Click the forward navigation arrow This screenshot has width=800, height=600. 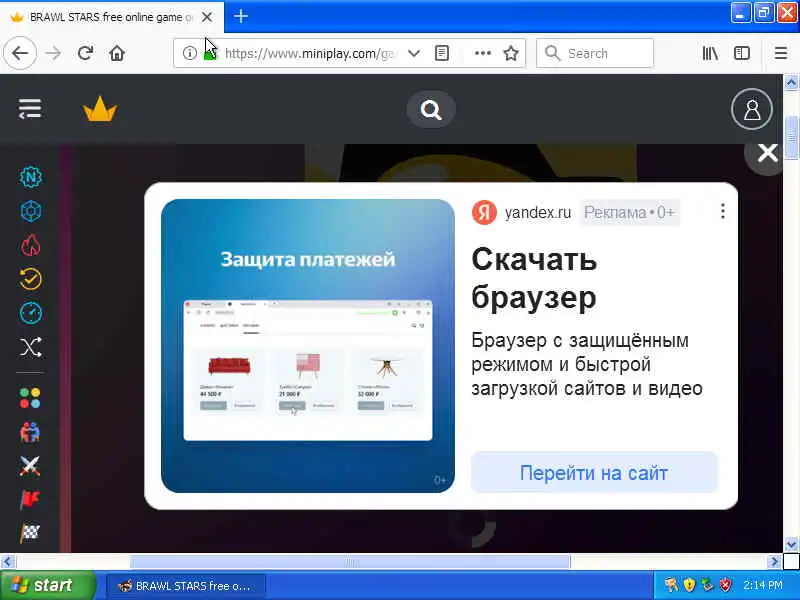coord(53,53)
